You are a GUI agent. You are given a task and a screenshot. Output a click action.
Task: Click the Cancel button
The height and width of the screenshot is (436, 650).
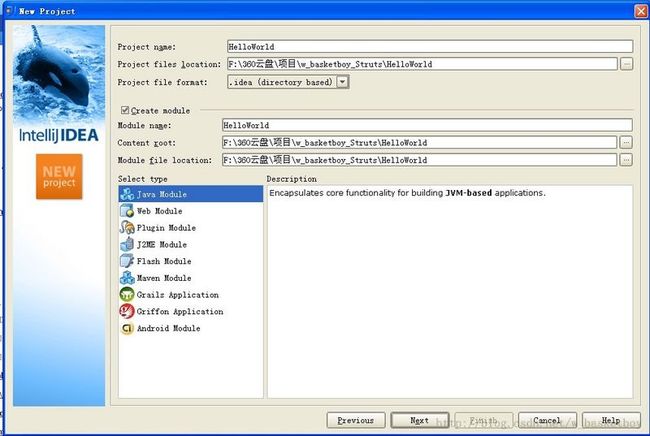click(x=547, y=420)
